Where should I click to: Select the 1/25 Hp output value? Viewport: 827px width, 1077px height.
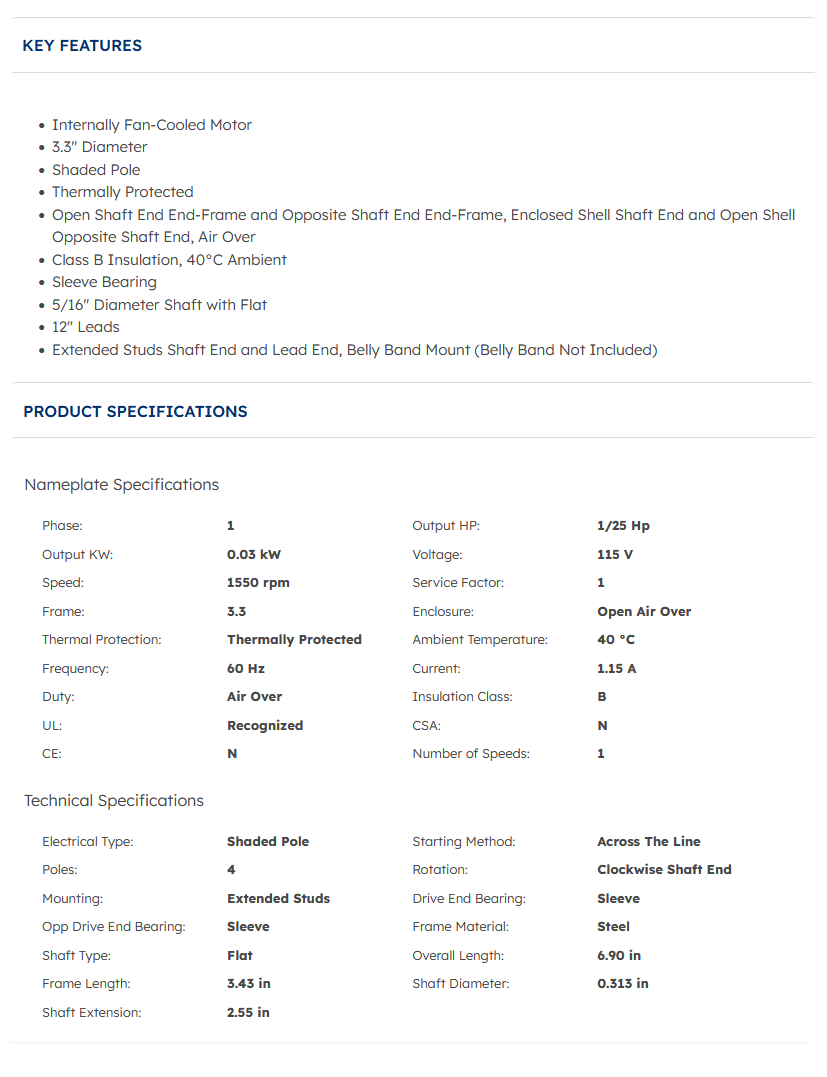coord(623,526)
